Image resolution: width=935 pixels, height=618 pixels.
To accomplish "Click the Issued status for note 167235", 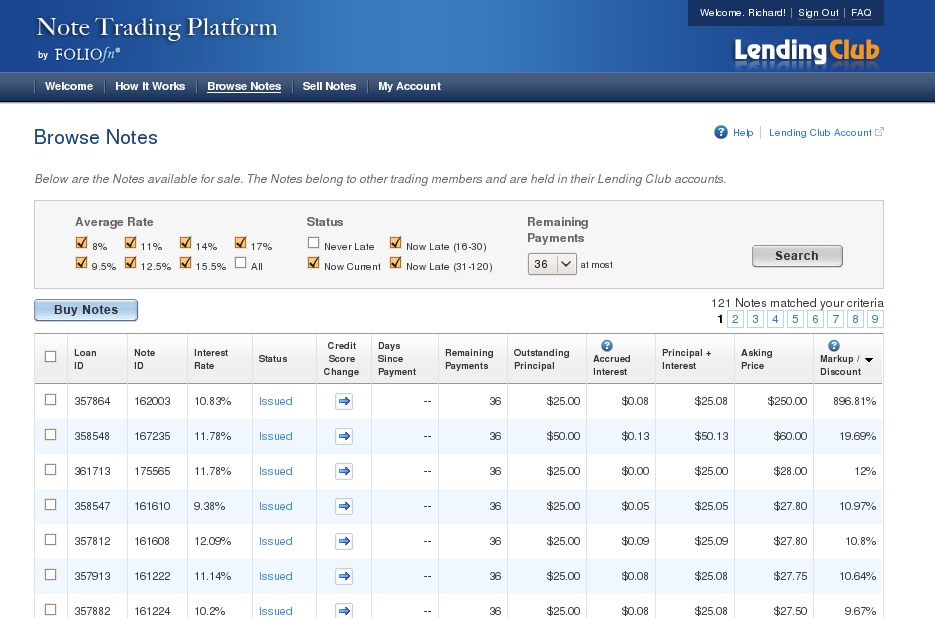I will 275,437.
